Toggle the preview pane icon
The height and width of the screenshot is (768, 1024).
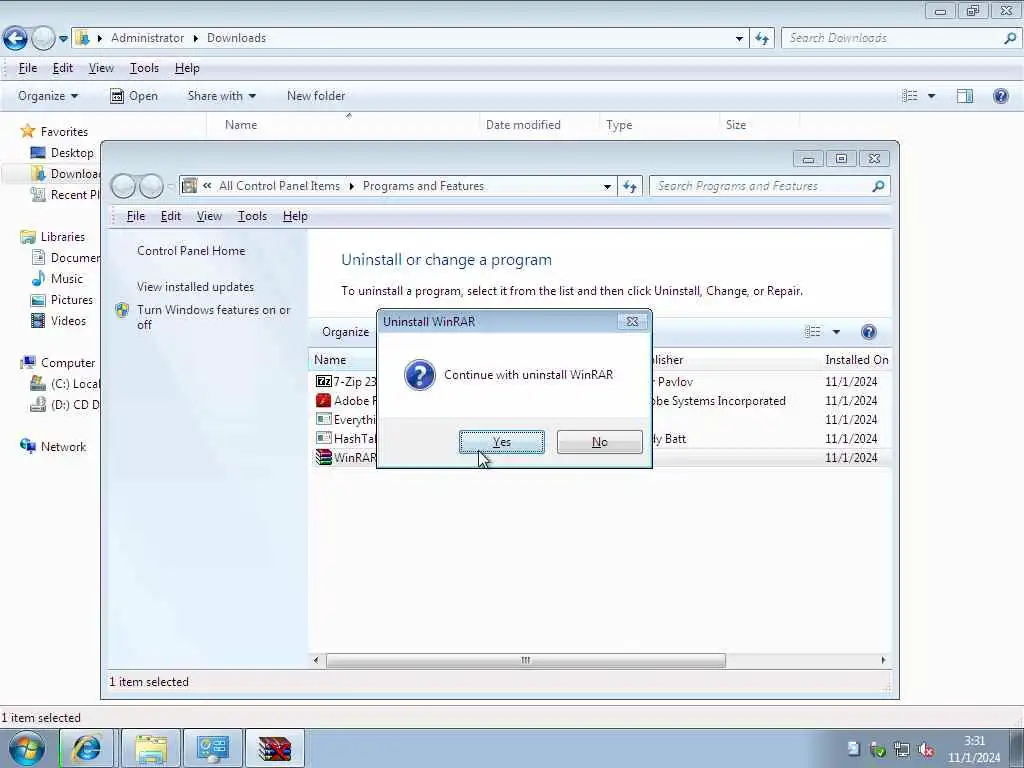click(x=965, y=96)
